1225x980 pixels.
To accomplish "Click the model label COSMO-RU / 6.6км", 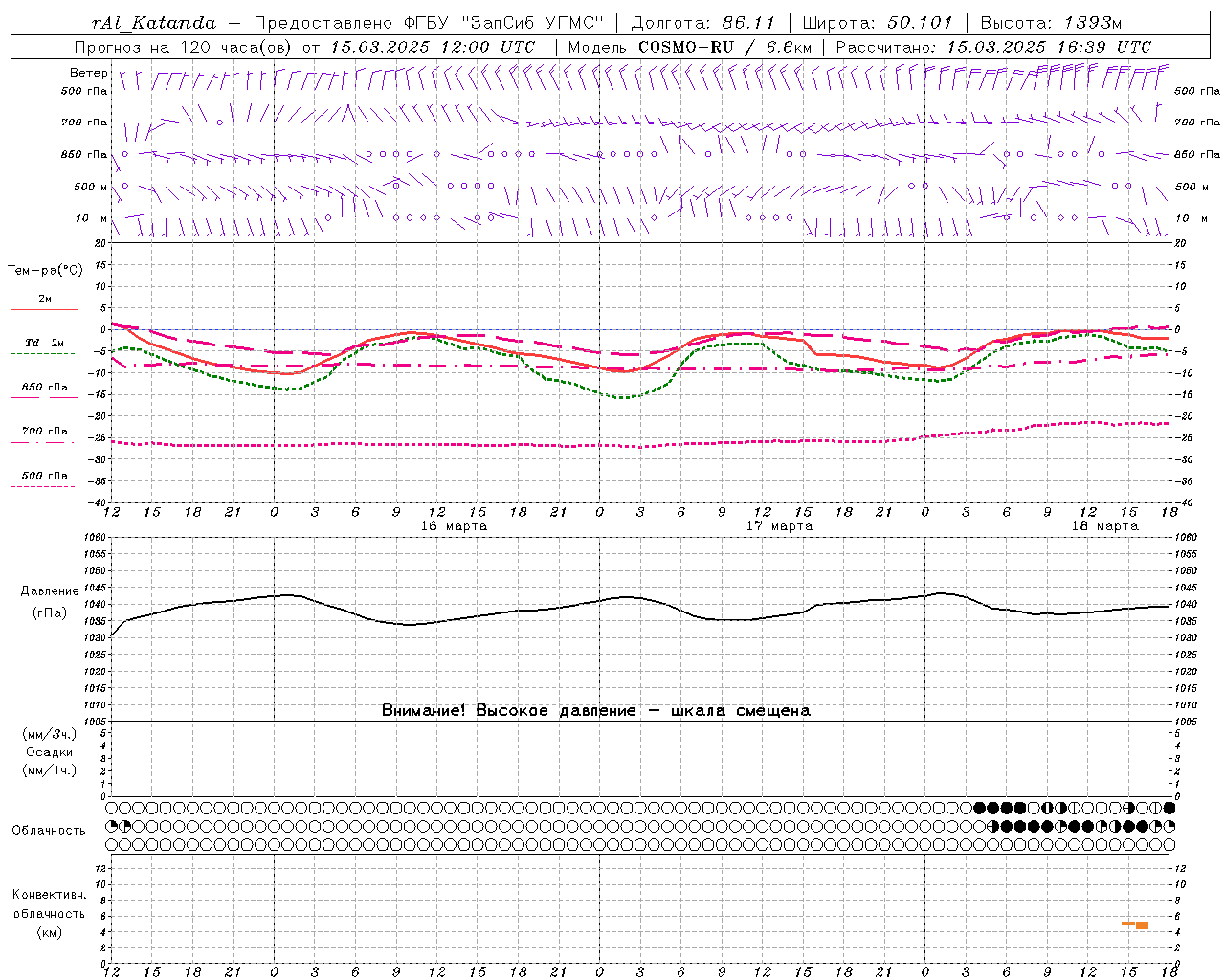I will [724, 46].
